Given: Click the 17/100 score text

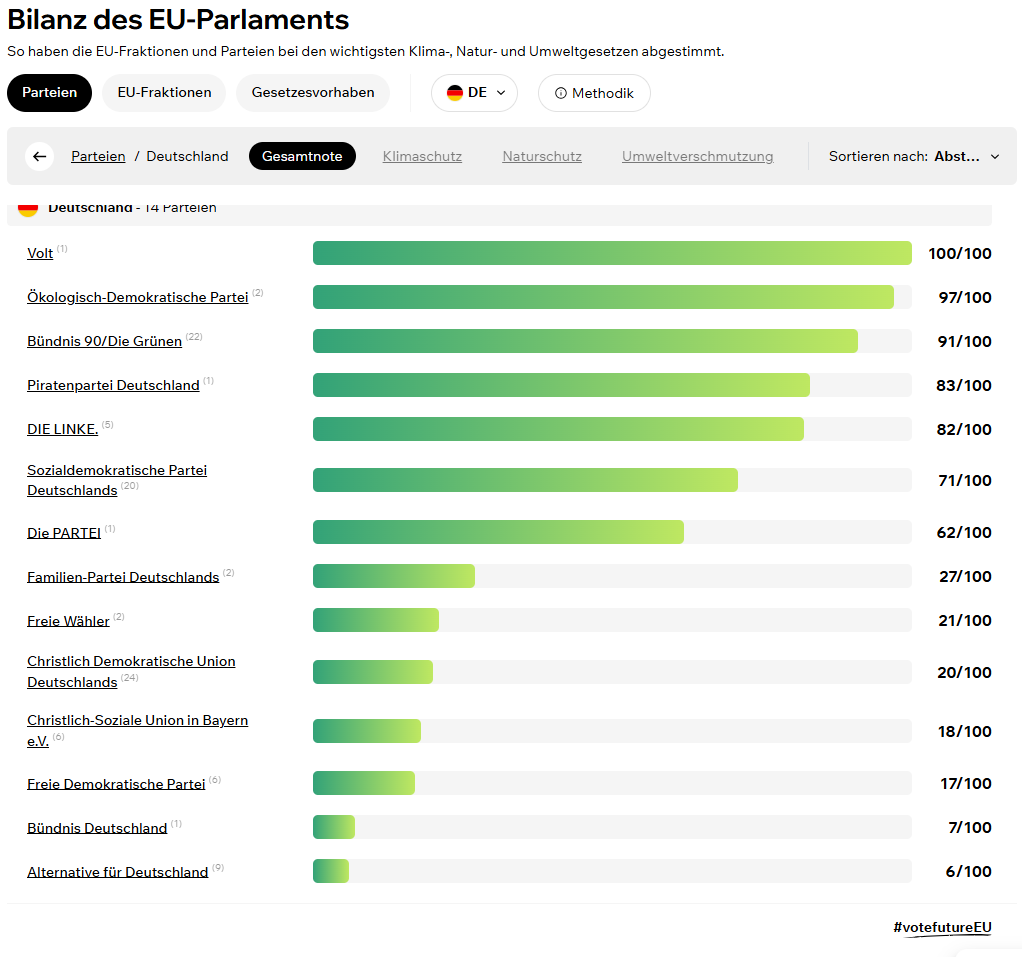Looking at the screenshot, I should point(966,784).
